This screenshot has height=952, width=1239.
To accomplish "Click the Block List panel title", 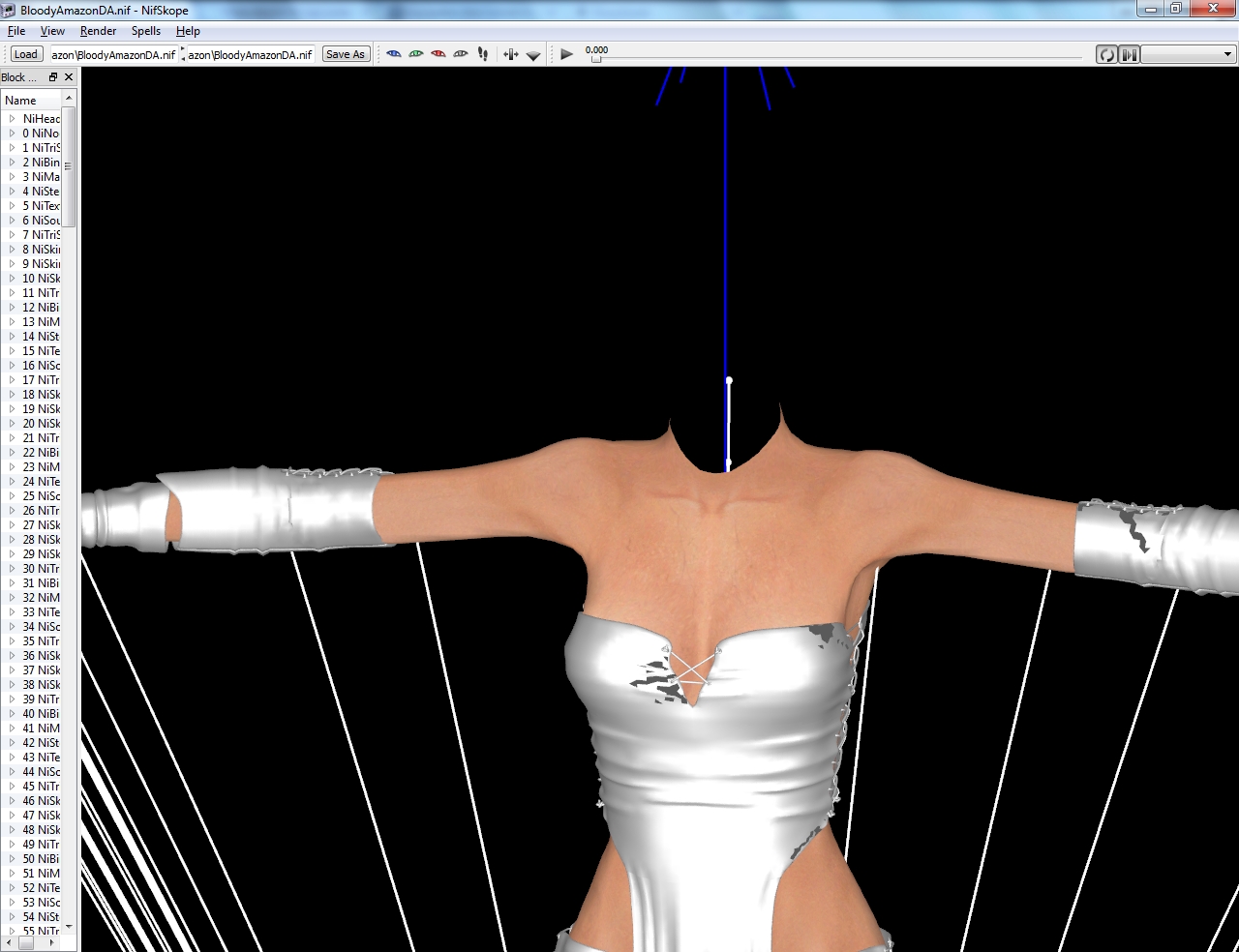I will pos(18,77).
